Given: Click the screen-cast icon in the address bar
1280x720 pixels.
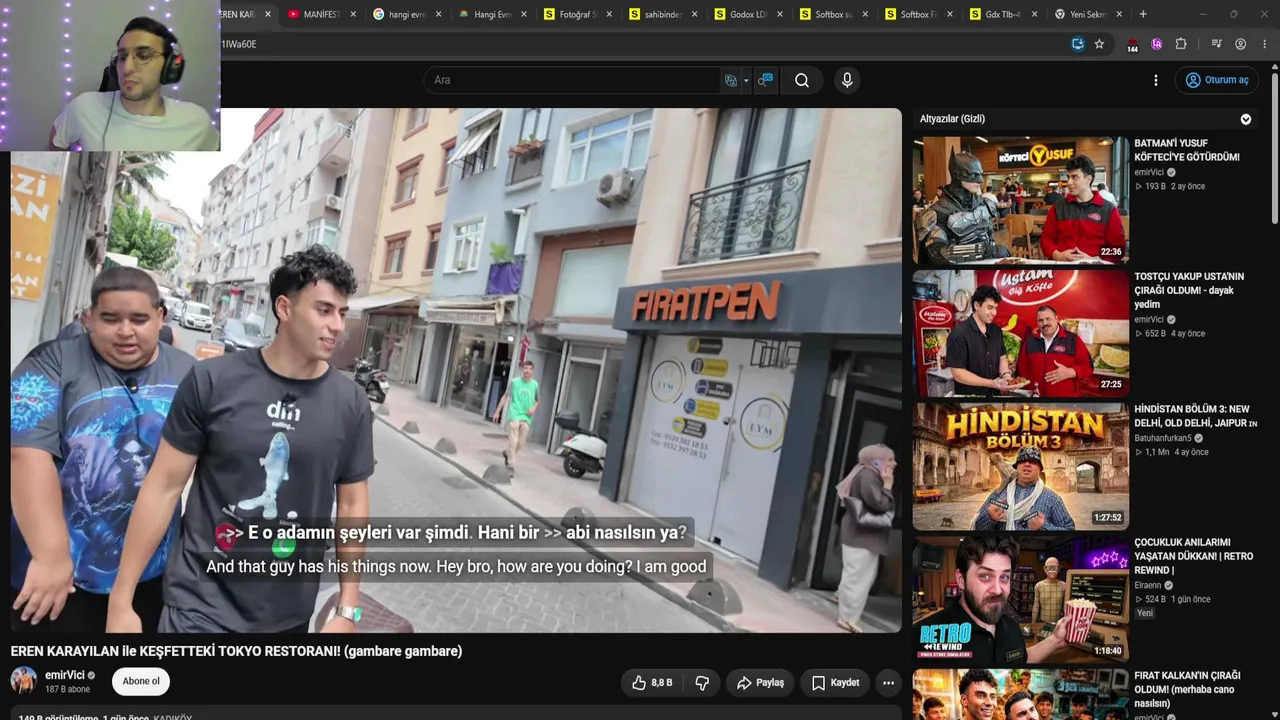Looking at the screenshot, I should (x=1077, y=44).
